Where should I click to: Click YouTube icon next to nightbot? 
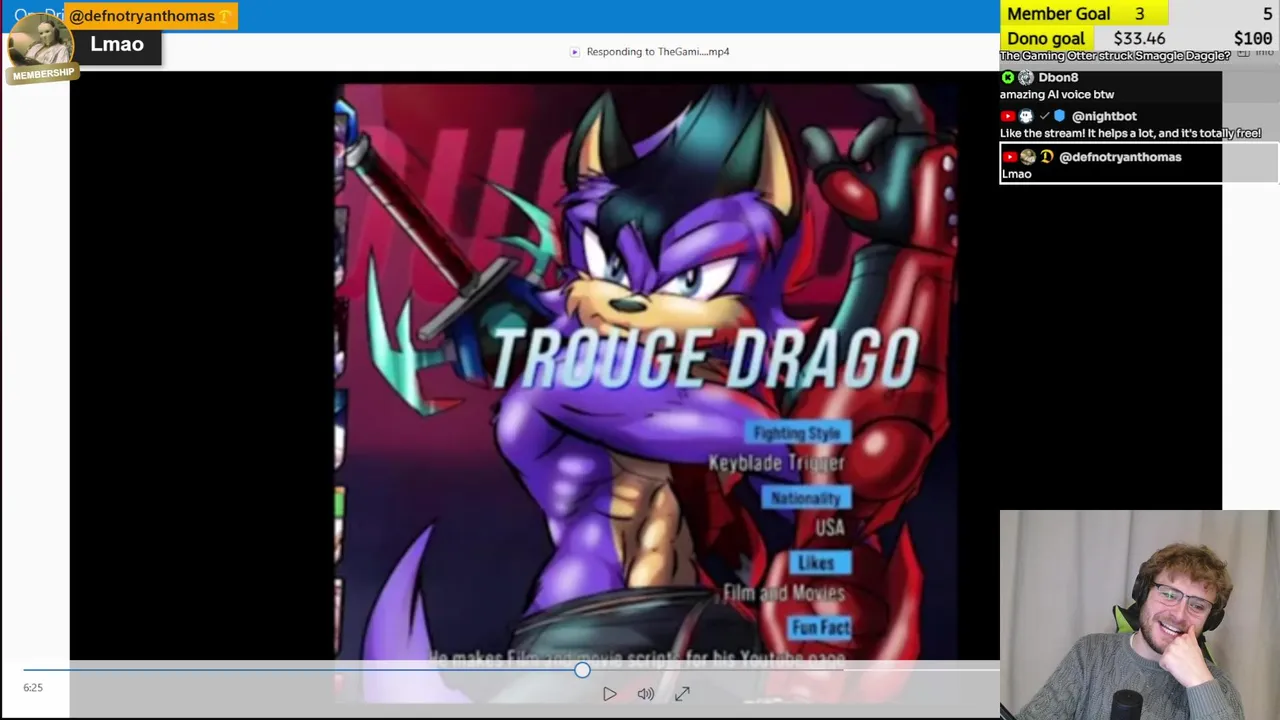pos(1008,116)
